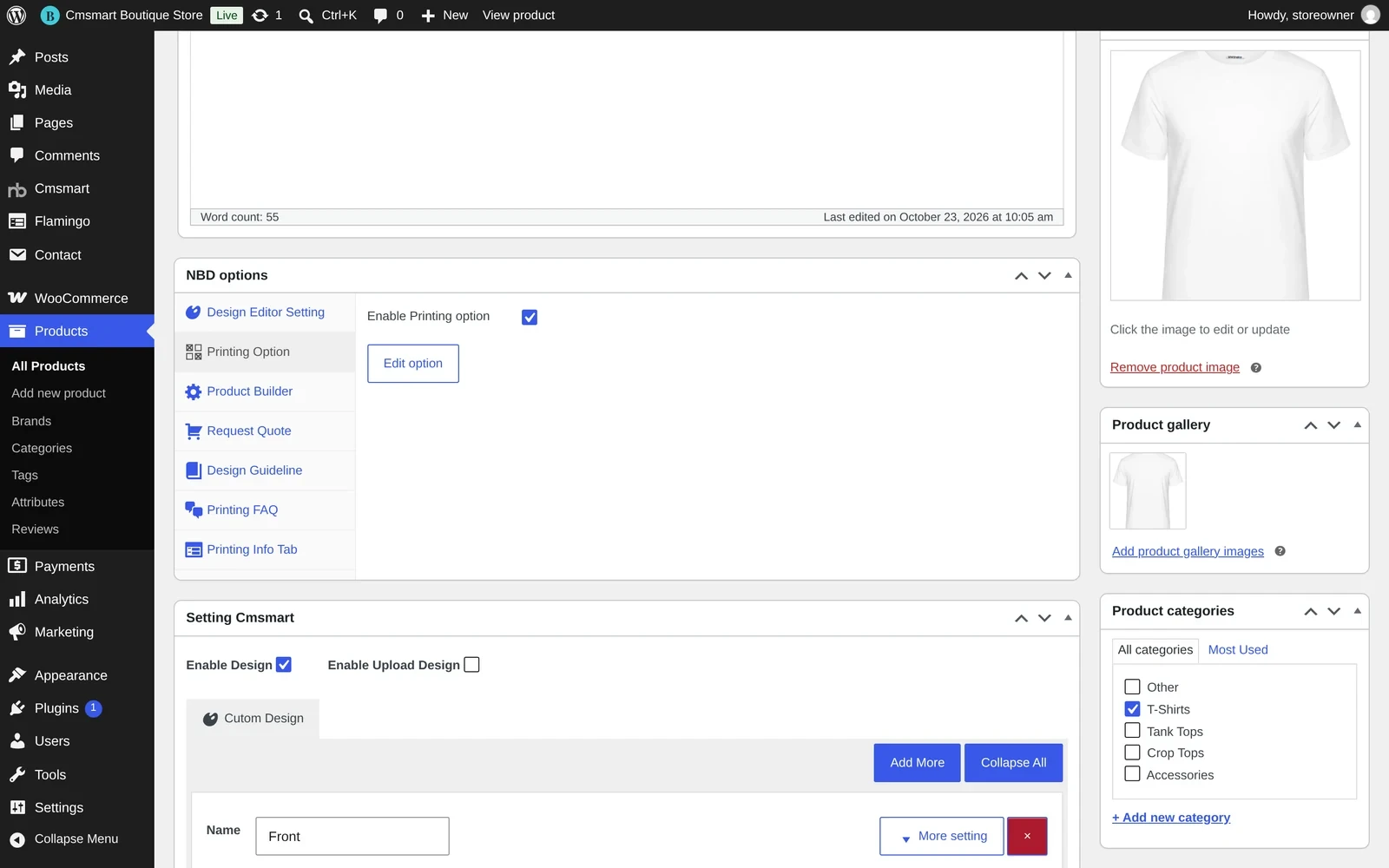Click the Collapse All button
Image resolution: width=1389 pixels, height=868 pixels.
tap(1013, 763)
